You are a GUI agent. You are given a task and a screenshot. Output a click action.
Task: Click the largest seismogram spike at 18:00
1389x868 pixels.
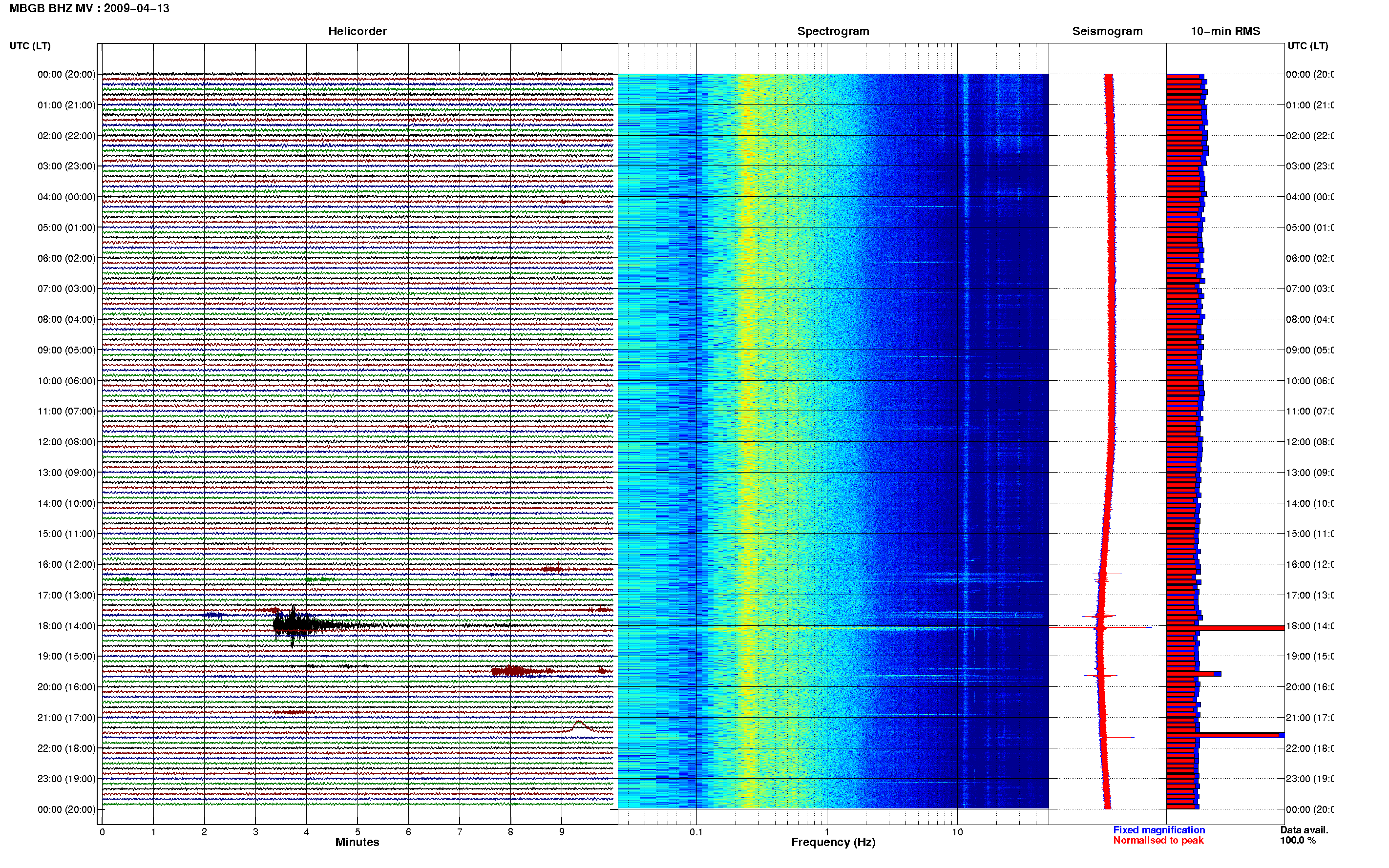1100,627
